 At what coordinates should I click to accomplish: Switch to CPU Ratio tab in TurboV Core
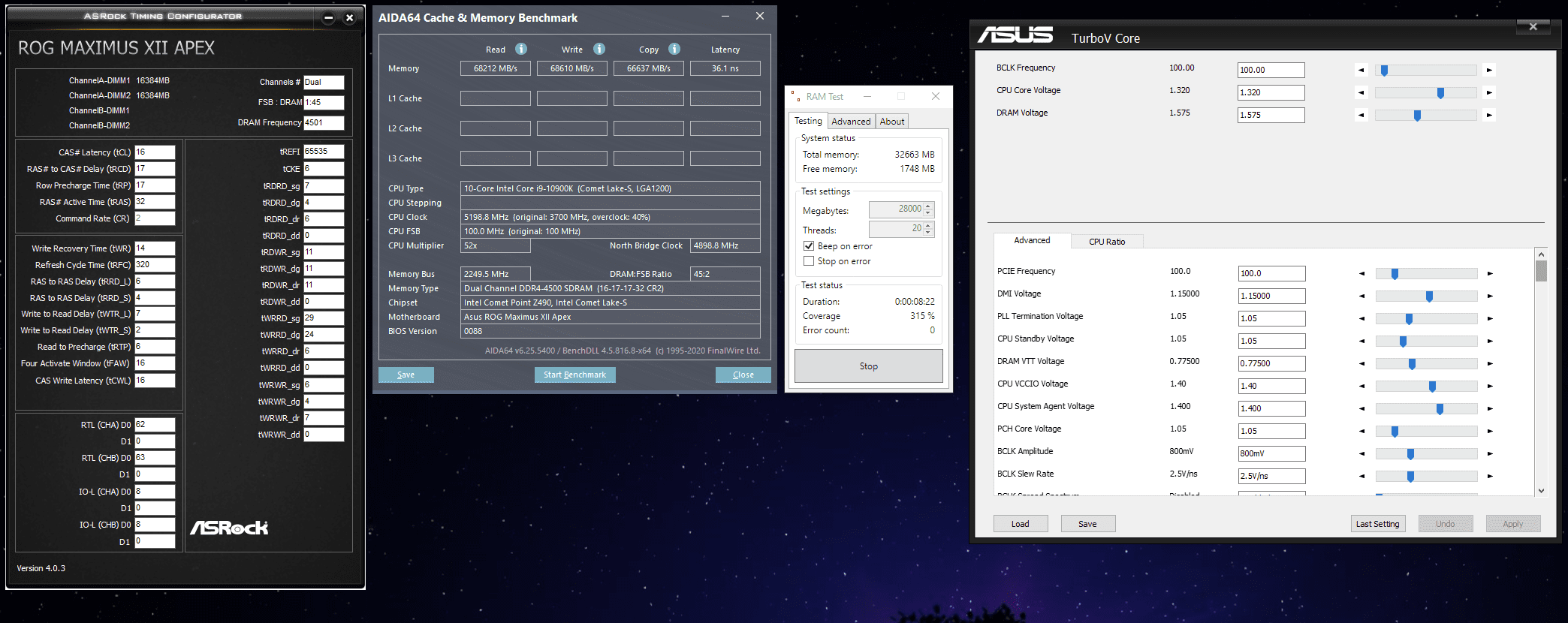[x=1107, y=242]
